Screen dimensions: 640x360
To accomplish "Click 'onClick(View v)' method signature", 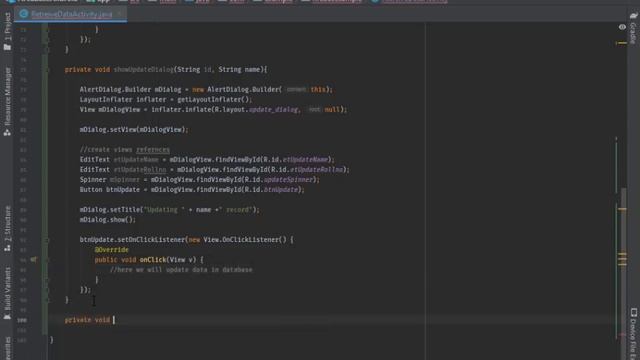I will [168, 260].
